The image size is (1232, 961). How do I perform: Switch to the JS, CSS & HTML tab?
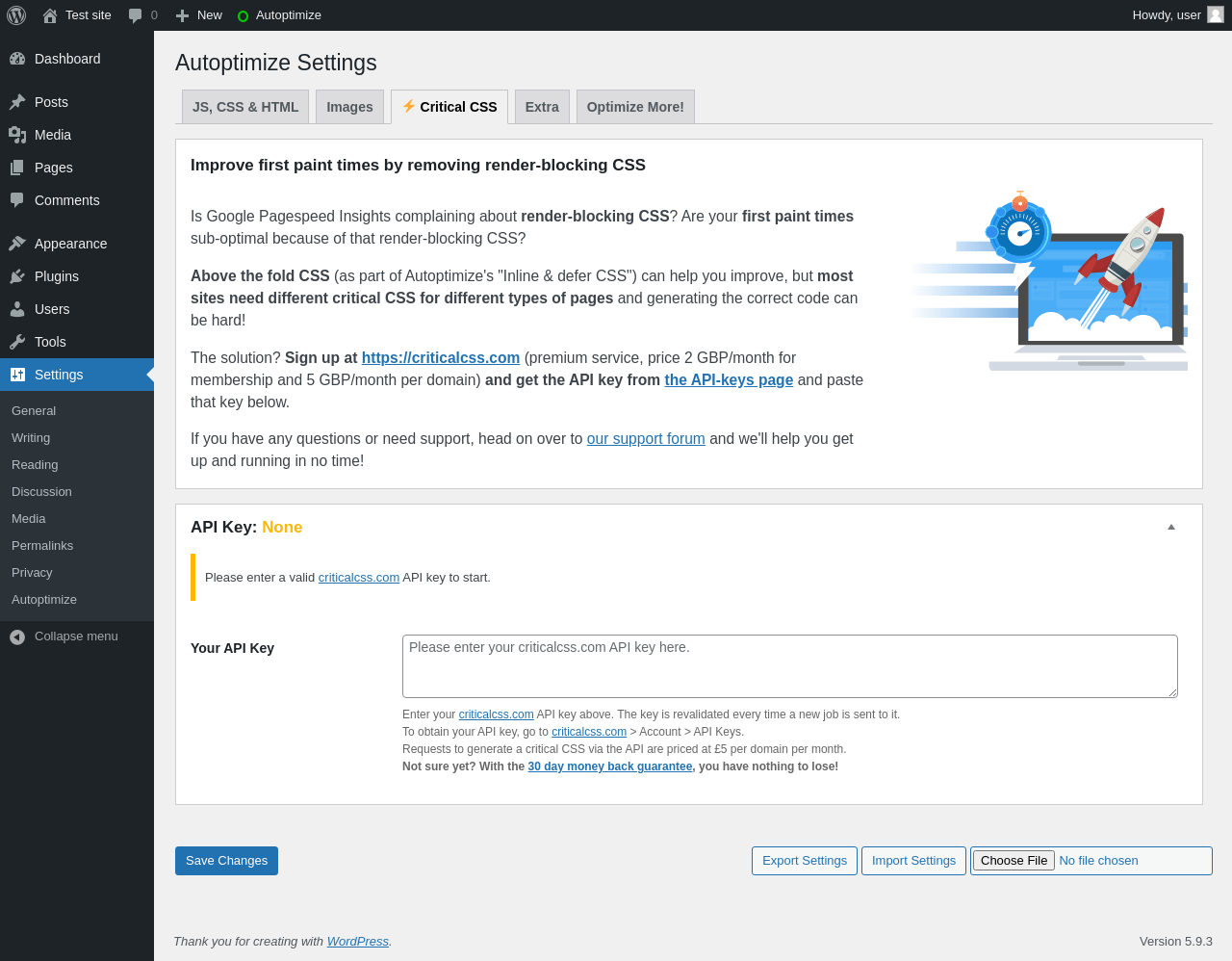245,107
